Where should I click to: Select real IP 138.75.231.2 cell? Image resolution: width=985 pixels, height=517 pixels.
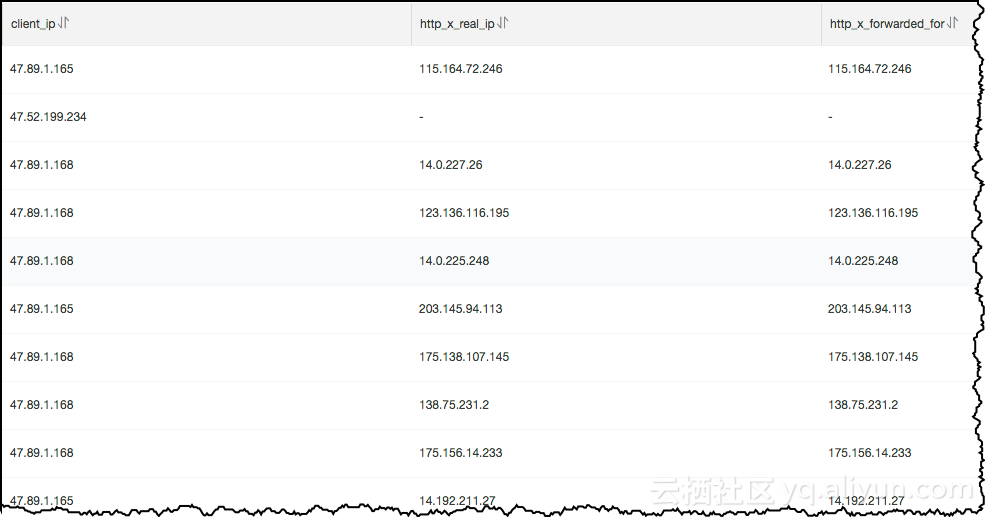454,405
